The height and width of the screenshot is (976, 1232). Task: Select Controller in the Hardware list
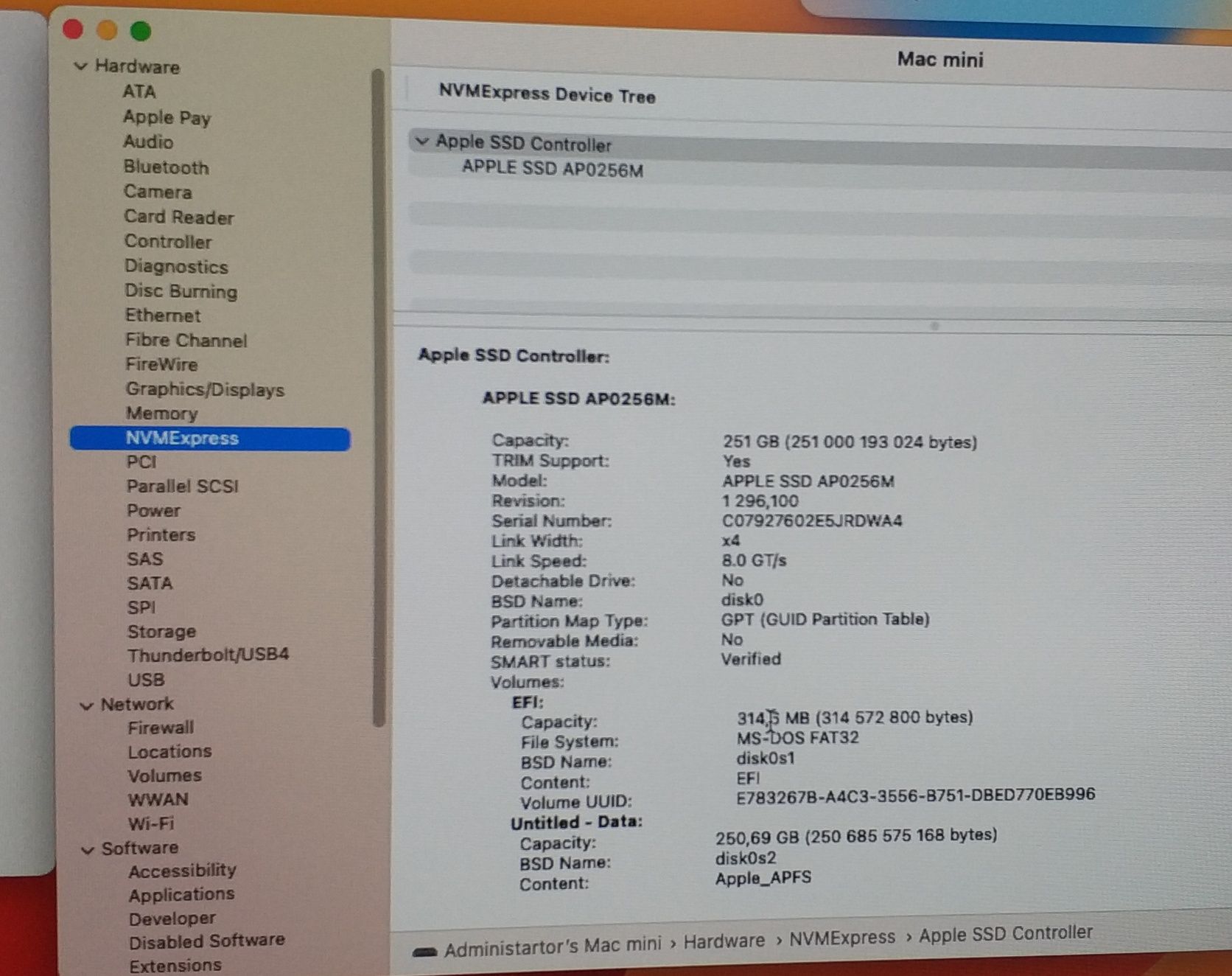(168, 241)
